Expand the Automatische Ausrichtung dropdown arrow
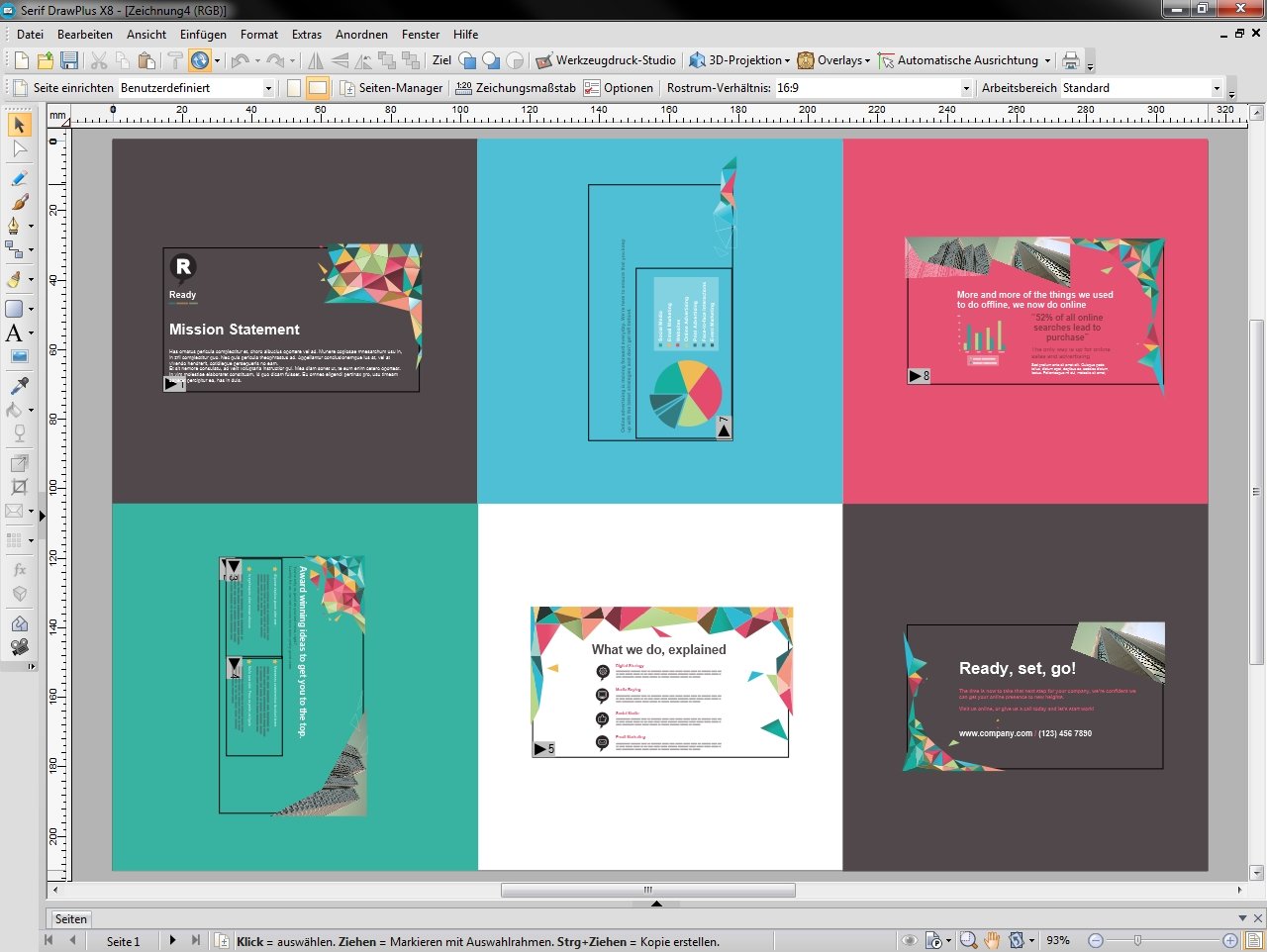This screenshot has height=952, width=1267. (x=1047, y=61)
